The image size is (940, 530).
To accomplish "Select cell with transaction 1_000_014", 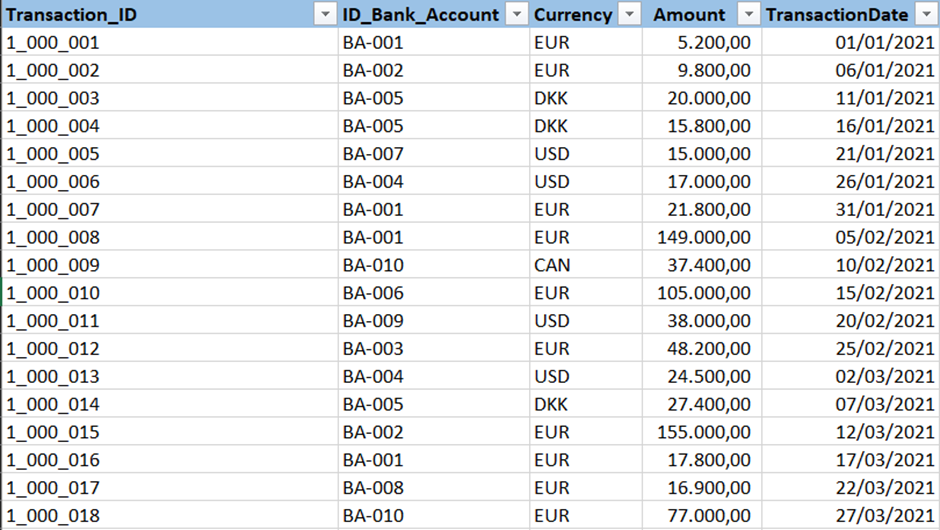I will (170, 404).
